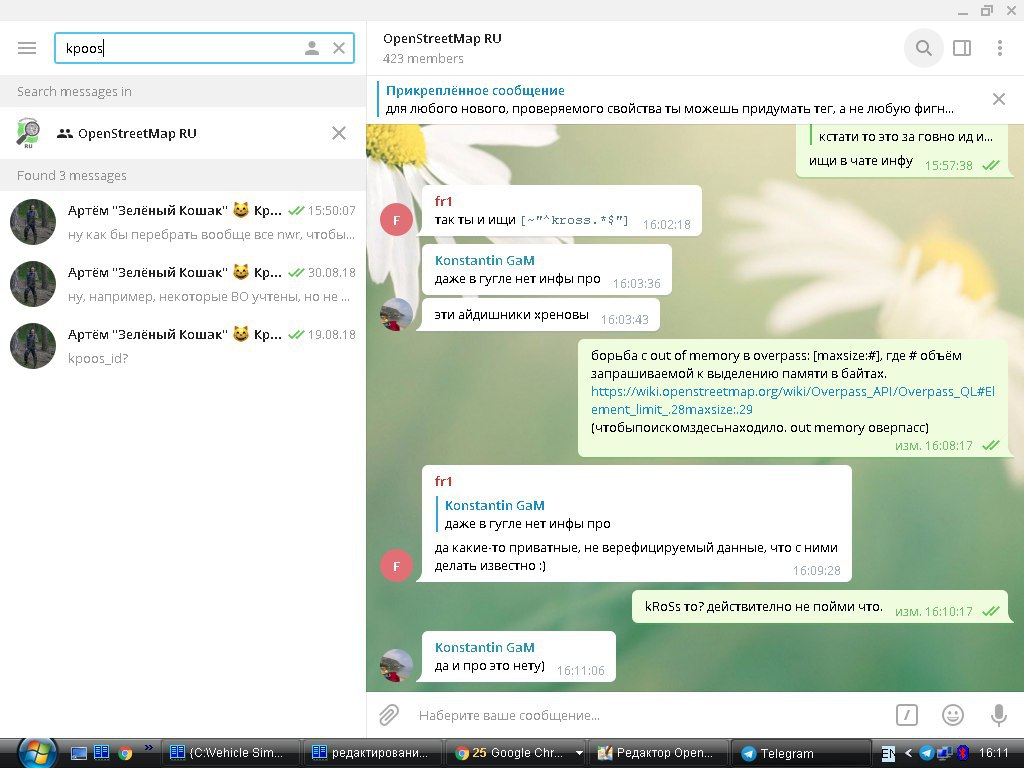Image resolution: width=1024 pixels, height=768 pixels.
Task: Click Konstantin GaM name on 16:03:36 message
Action: coord(485,260)
